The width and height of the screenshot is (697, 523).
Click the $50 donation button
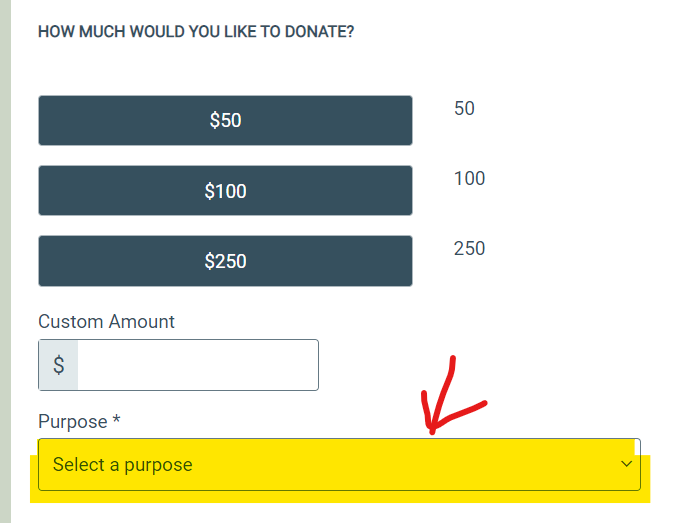(x=225, y=120)
